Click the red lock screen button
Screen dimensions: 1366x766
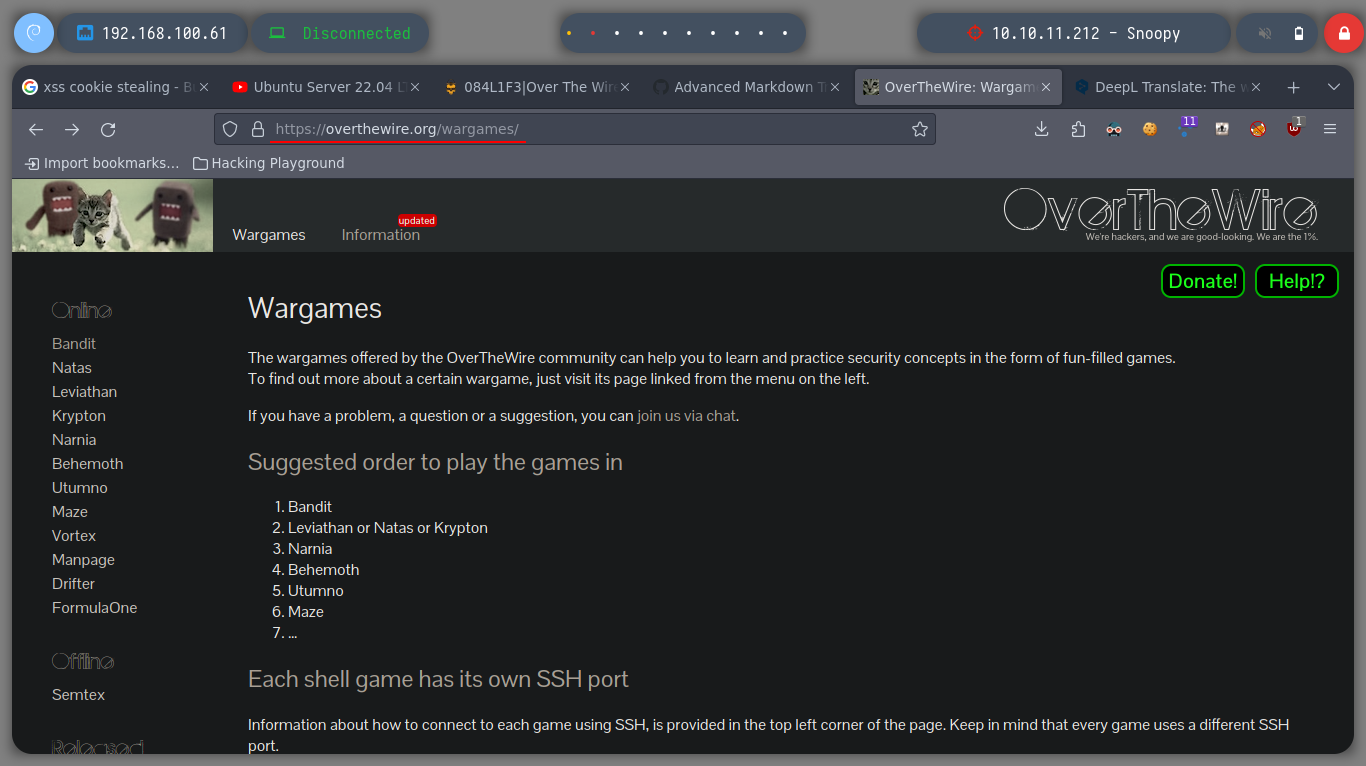click(x=1344, y=33)
